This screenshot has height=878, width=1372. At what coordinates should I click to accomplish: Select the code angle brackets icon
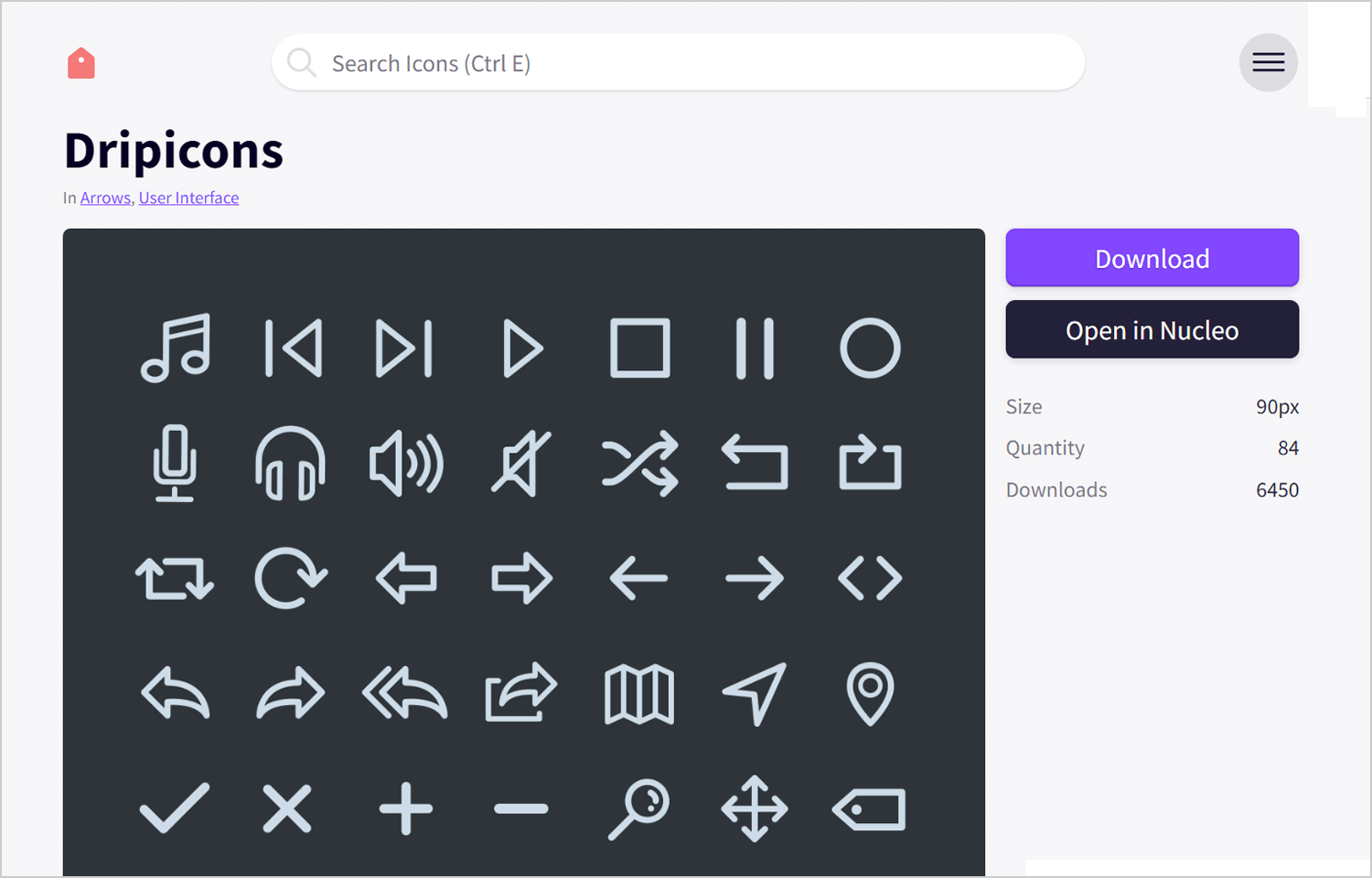pyautogui.click(x=870, y=578)
